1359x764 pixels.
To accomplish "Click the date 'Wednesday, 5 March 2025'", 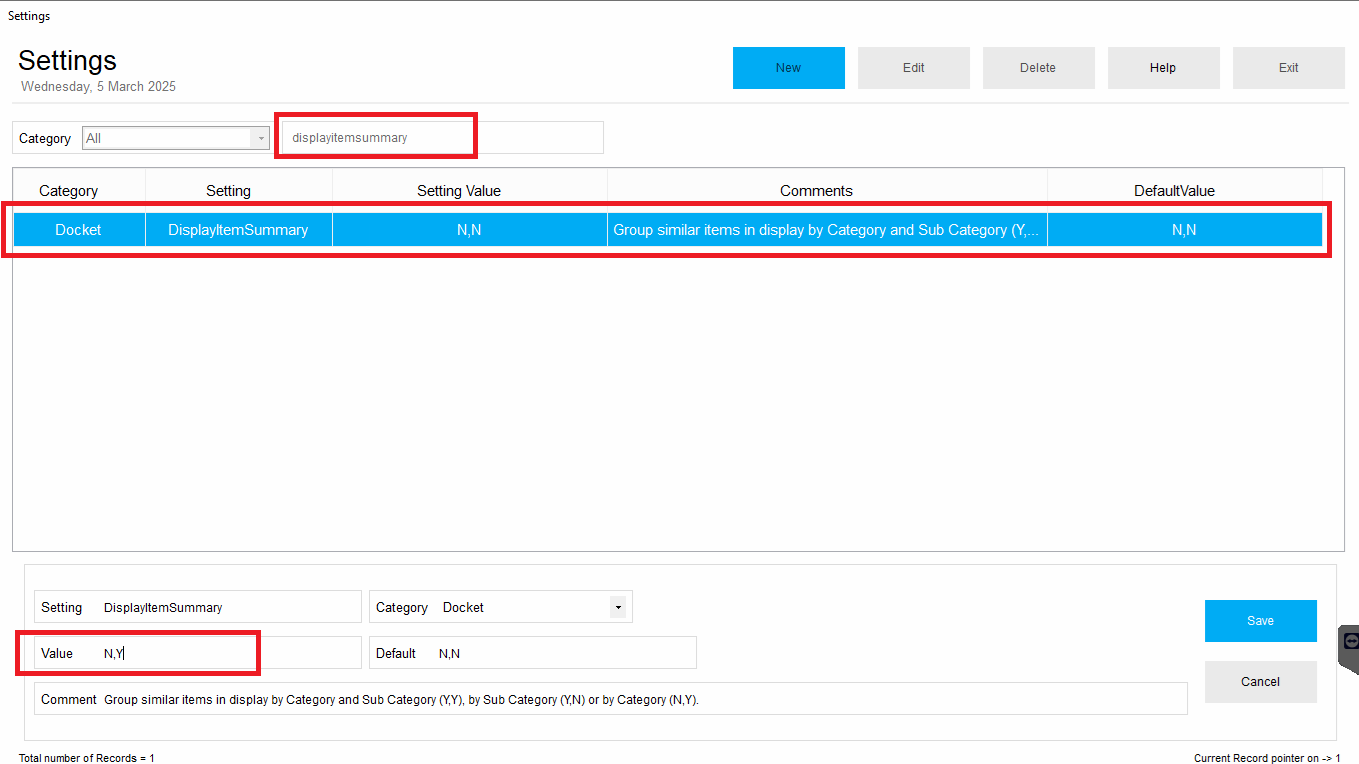I will (98, 87).
